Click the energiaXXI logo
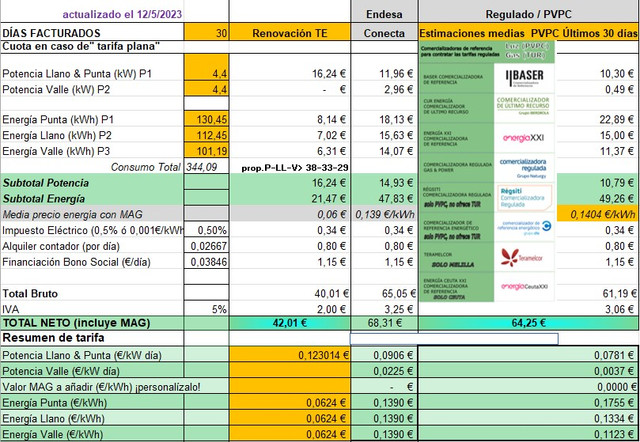Image resolution: width=640 pixels, height=442 pixels. coord(524,138)
